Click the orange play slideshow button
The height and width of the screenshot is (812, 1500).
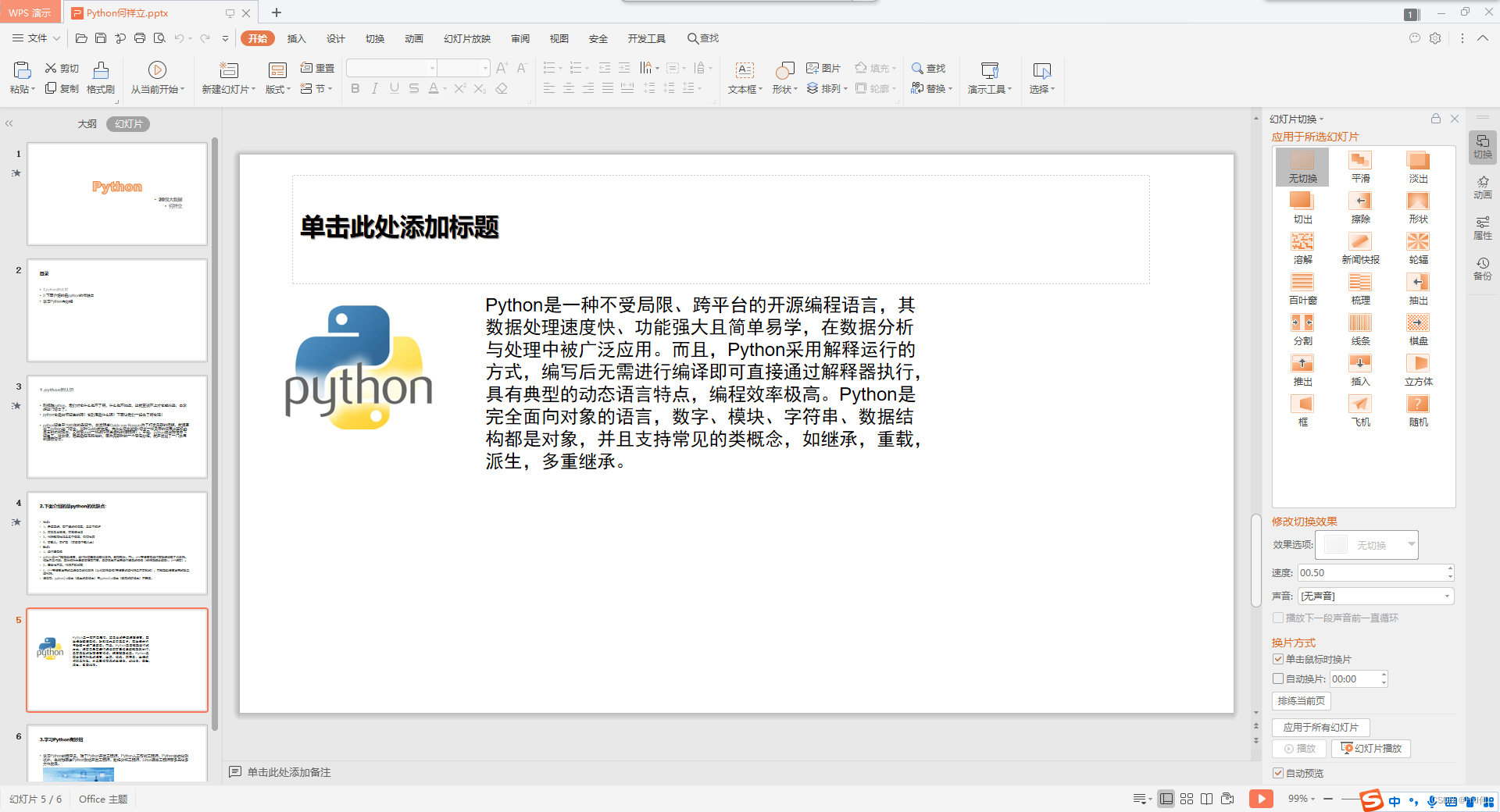[1261, 798]
